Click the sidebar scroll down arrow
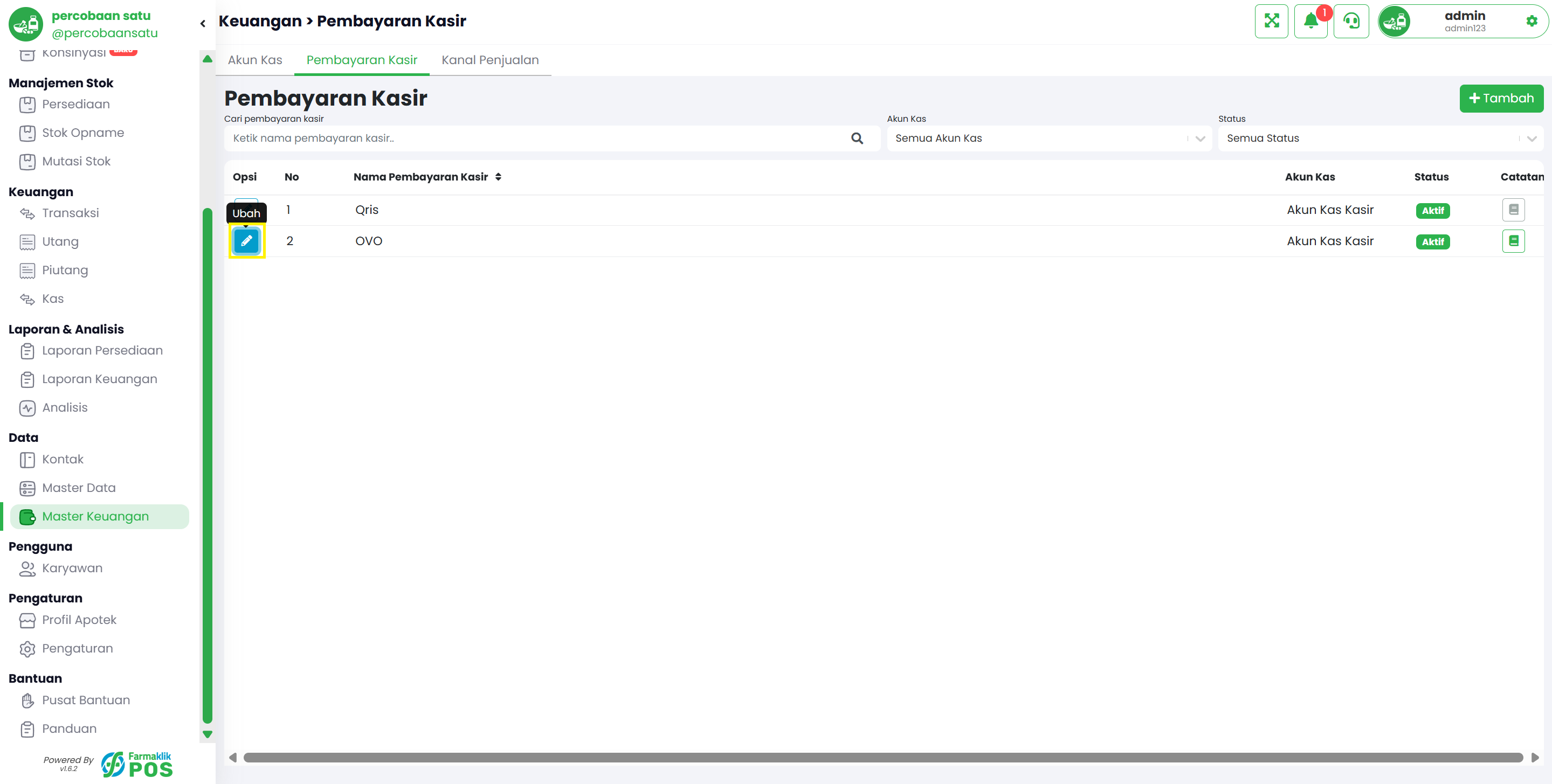The image size is (1552, 784). pyautogui.click(x=207, y=734)
